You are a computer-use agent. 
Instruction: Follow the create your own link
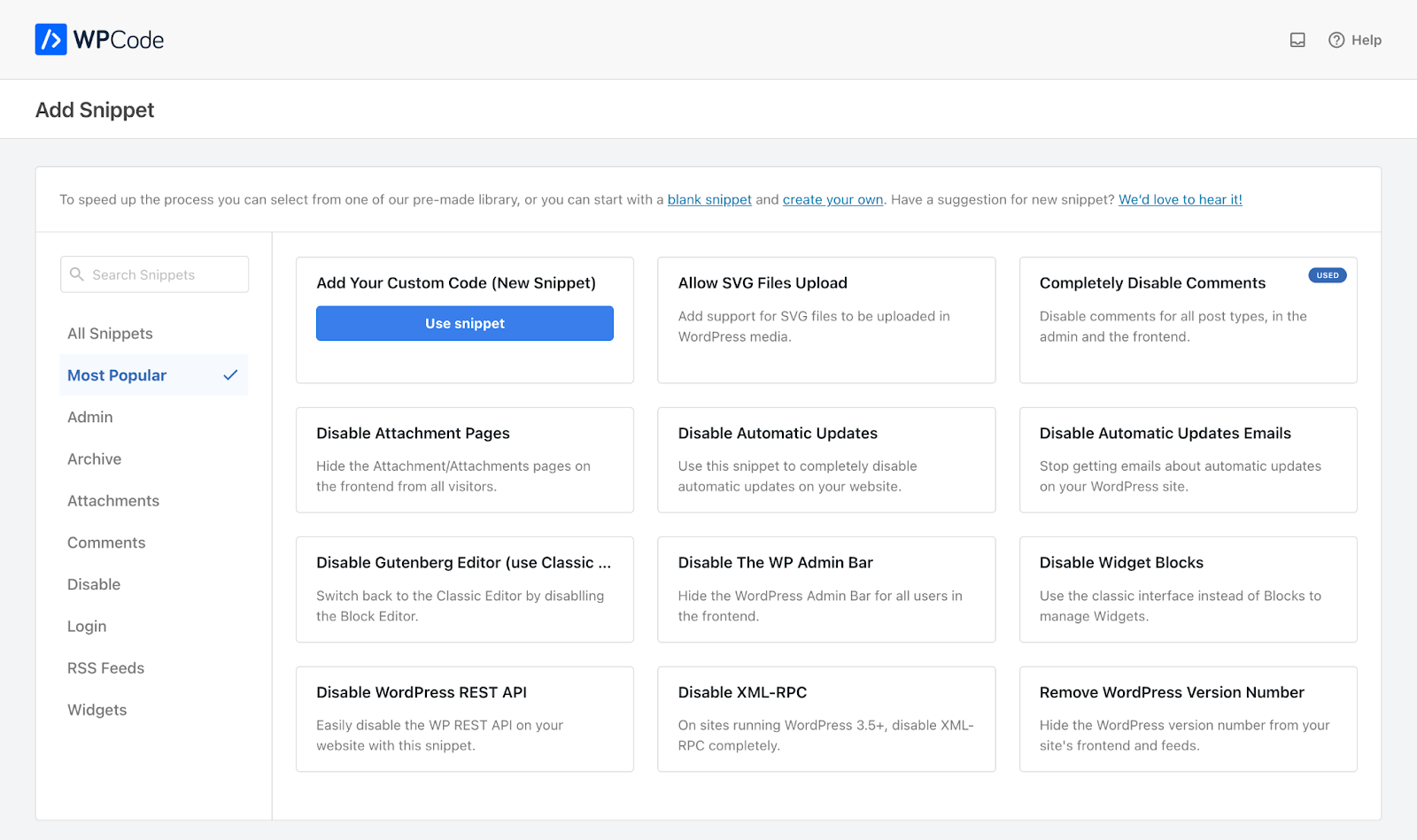point(832,200)
